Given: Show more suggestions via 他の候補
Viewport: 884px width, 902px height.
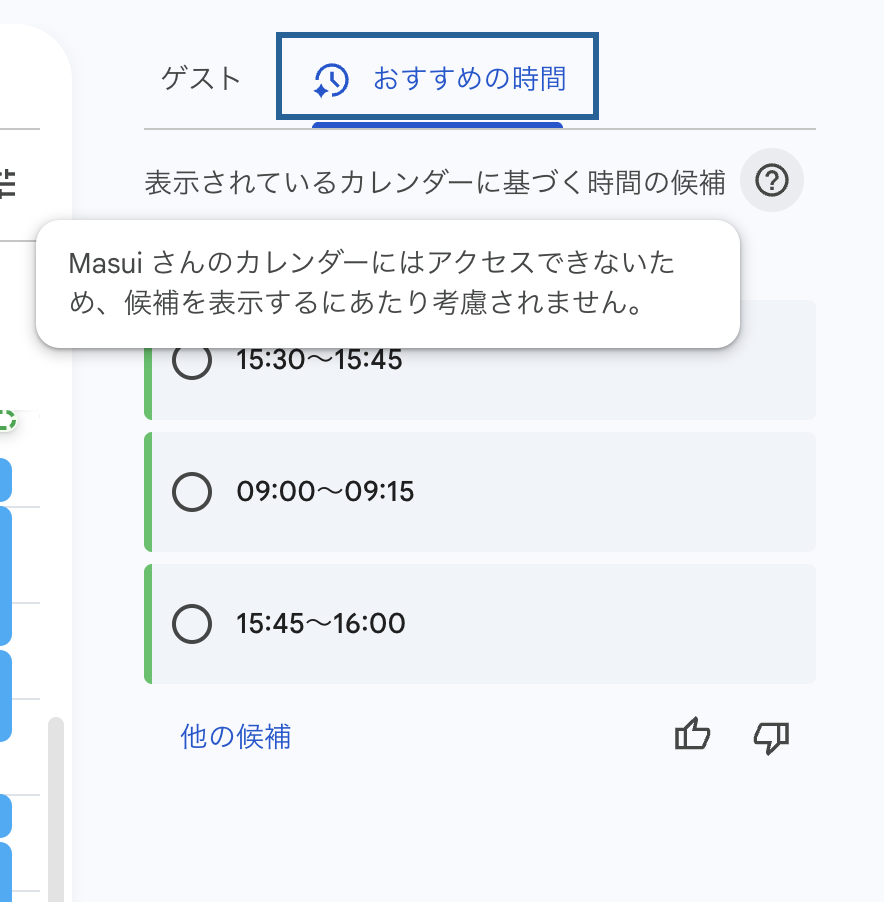Looking at the screenshot, I should click(x=236, y=737).
